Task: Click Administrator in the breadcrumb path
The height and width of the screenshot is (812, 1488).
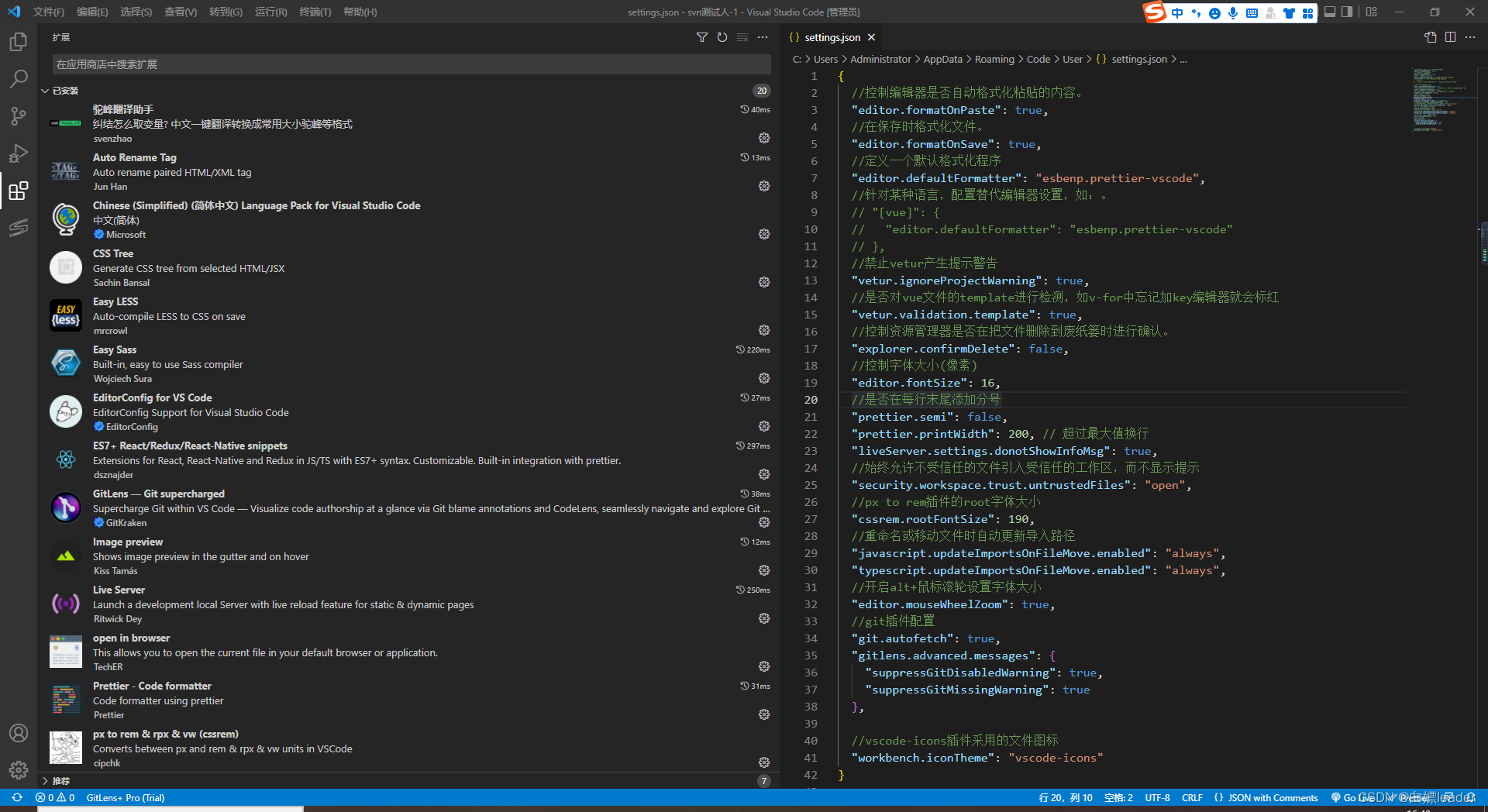Action: coord(880,60)
